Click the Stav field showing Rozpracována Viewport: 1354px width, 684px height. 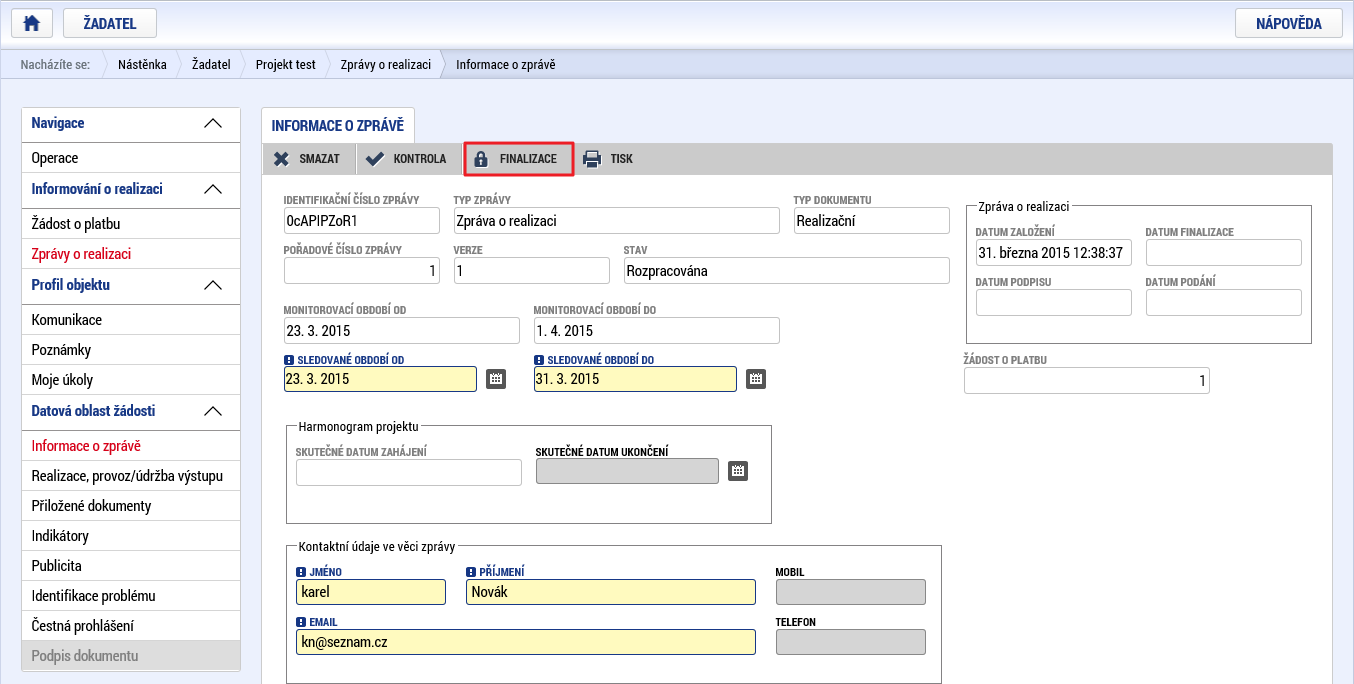click(786, 270)
